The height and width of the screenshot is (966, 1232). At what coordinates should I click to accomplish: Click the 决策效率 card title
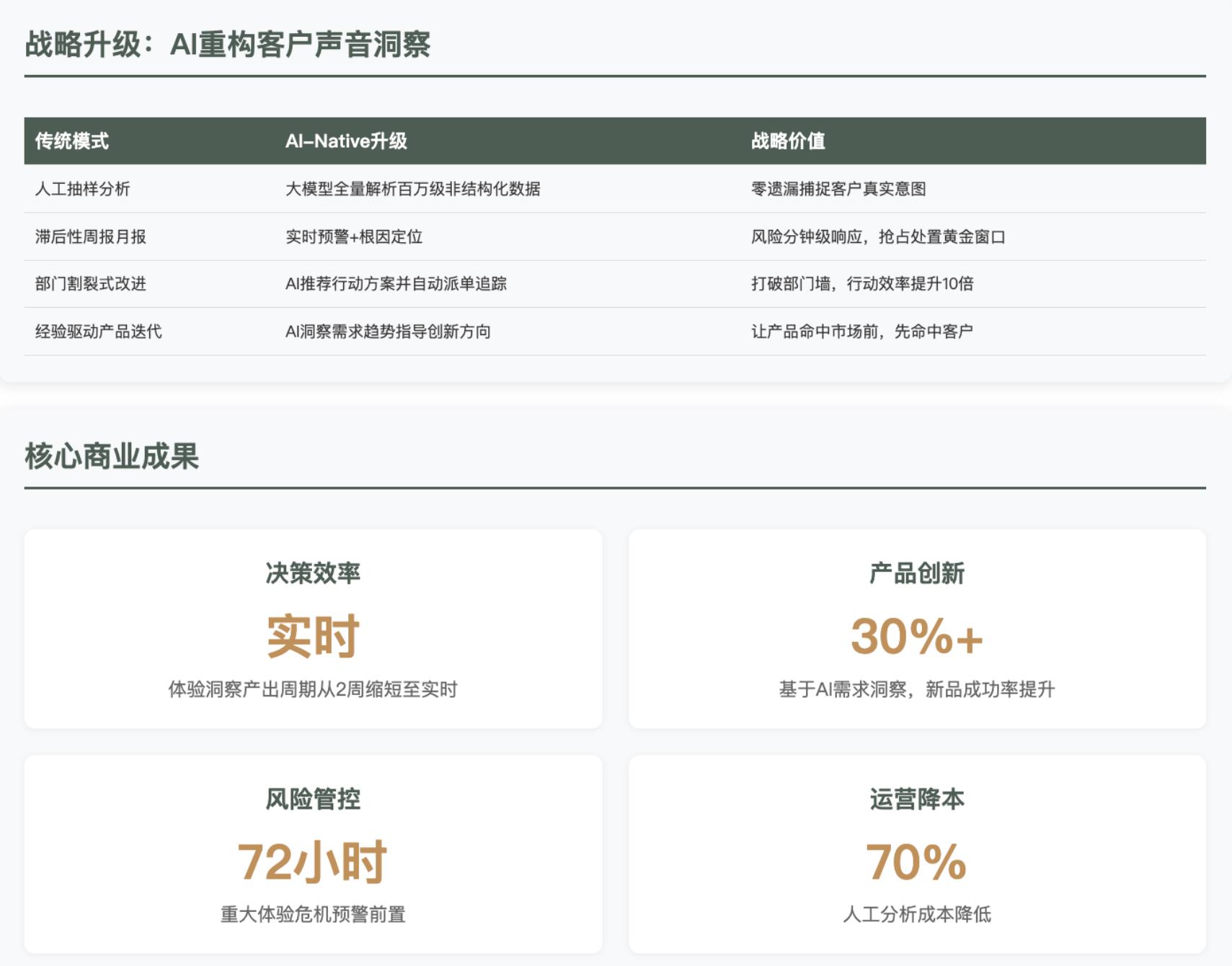313,573
